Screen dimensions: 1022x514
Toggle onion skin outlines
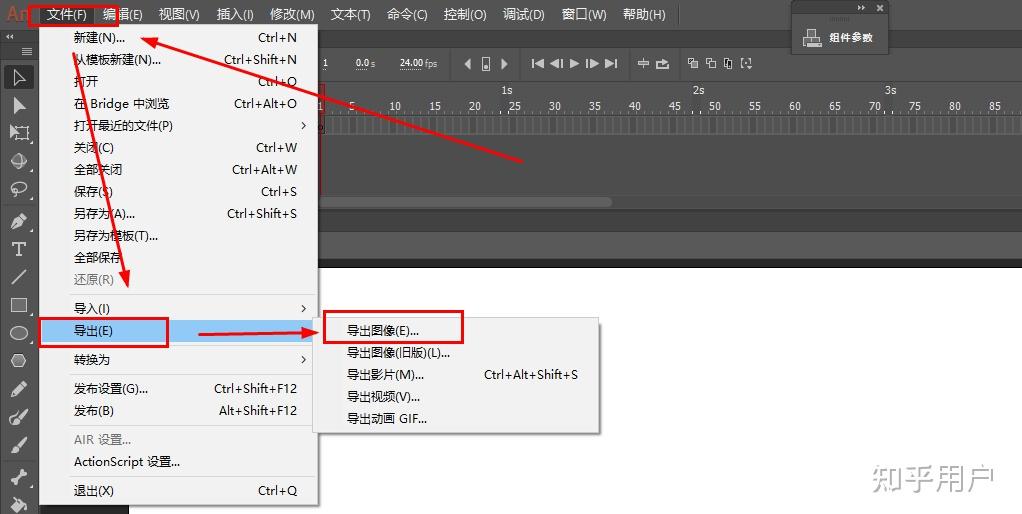pos(711,63)
